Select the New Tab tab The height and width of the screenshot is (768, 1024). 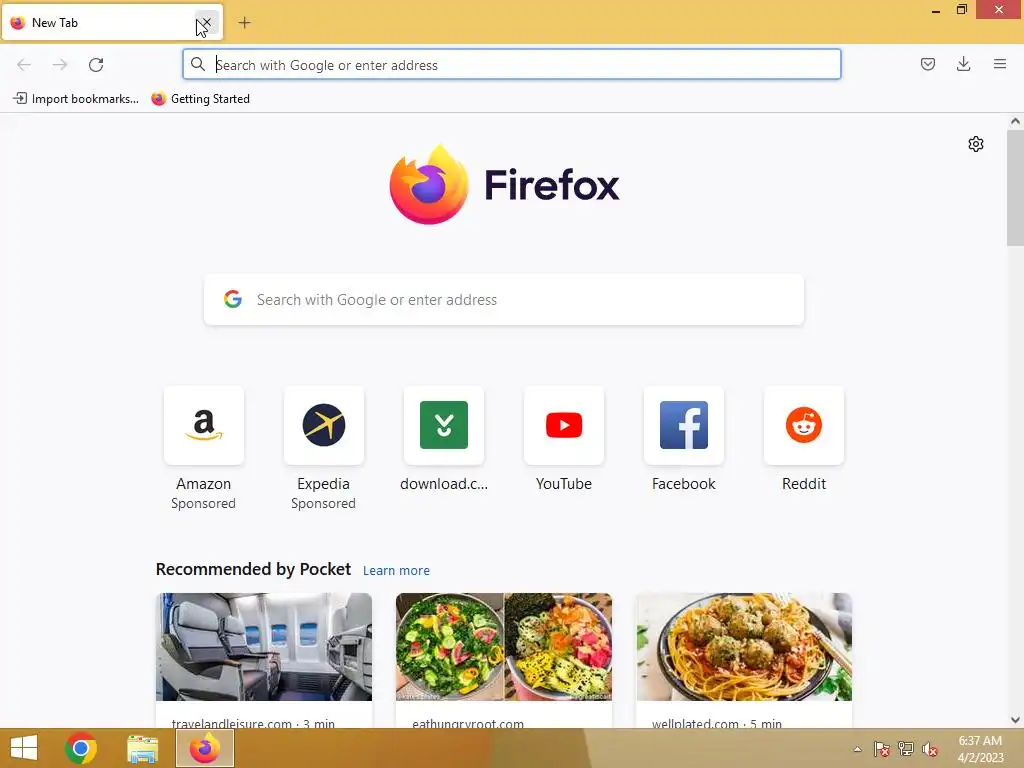[x=112, y=23]
